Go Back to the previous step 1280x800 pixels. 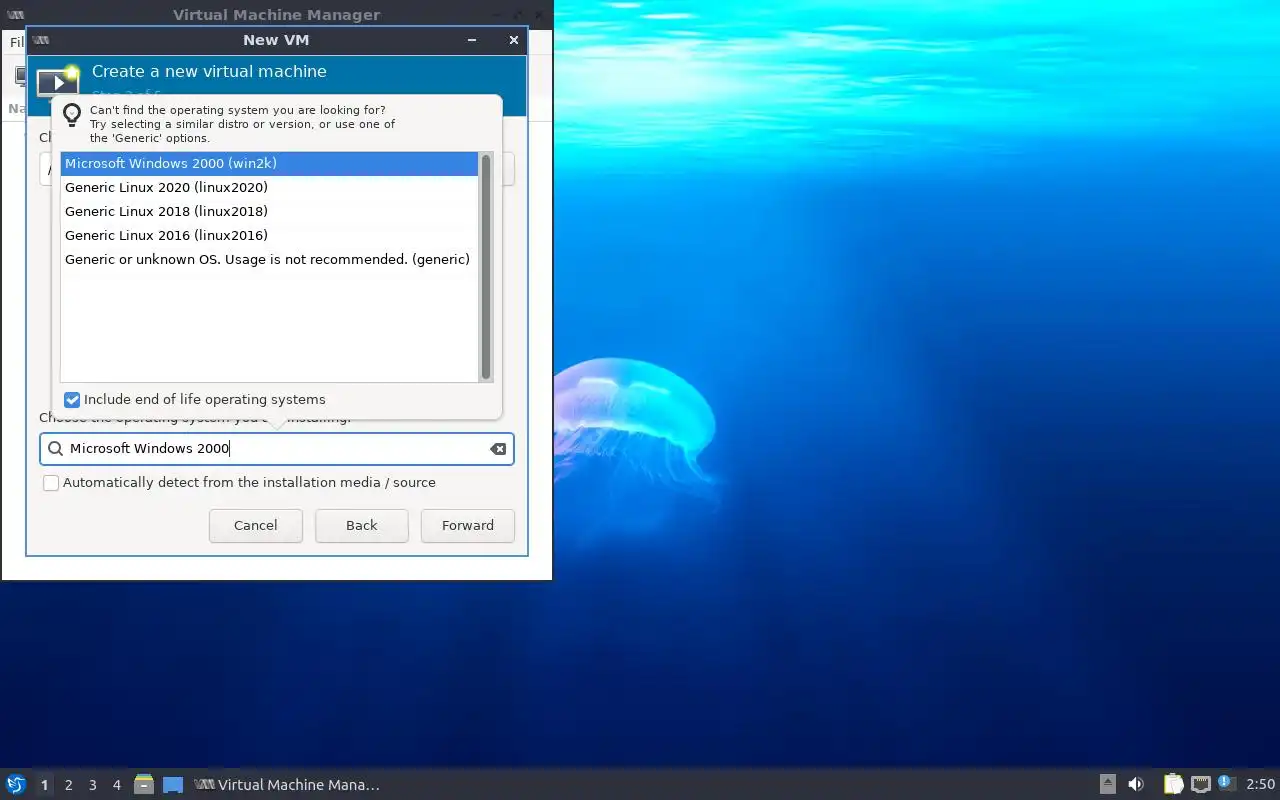point(361,526)
